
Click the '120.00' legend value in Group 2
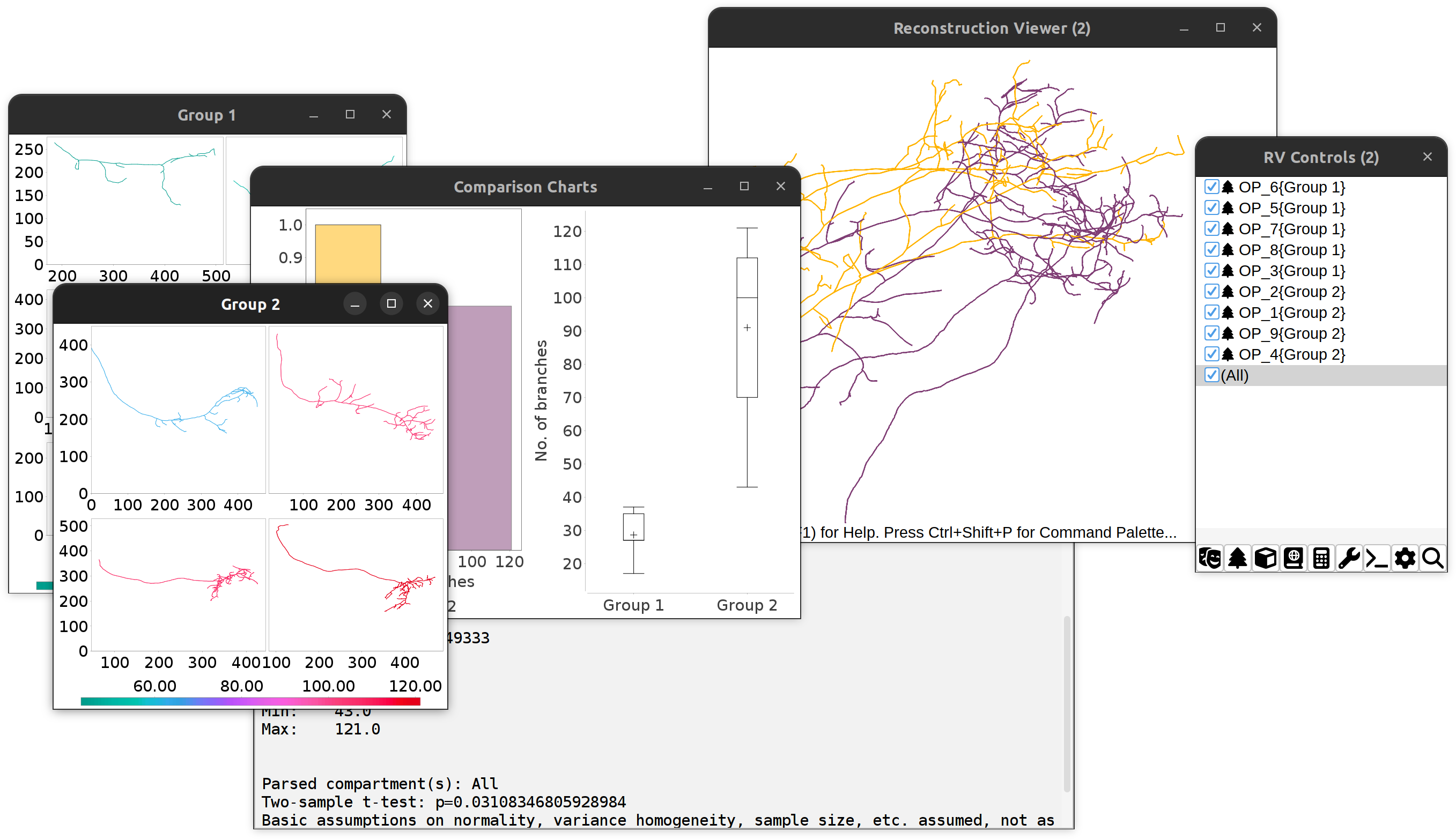[x=415, y=686]
